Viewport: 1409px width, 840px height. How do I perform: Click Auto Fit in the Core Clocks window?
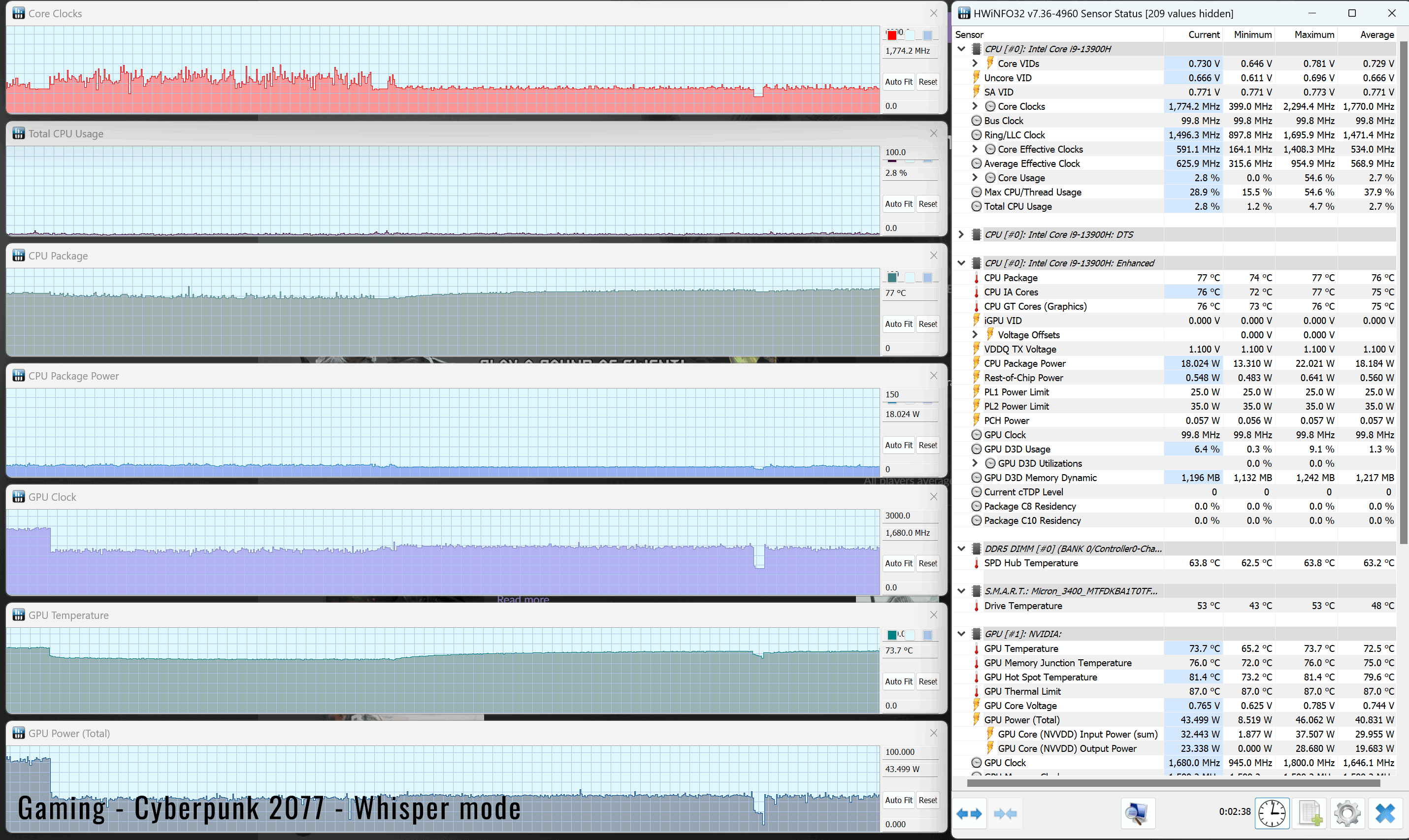click(898, 82)
